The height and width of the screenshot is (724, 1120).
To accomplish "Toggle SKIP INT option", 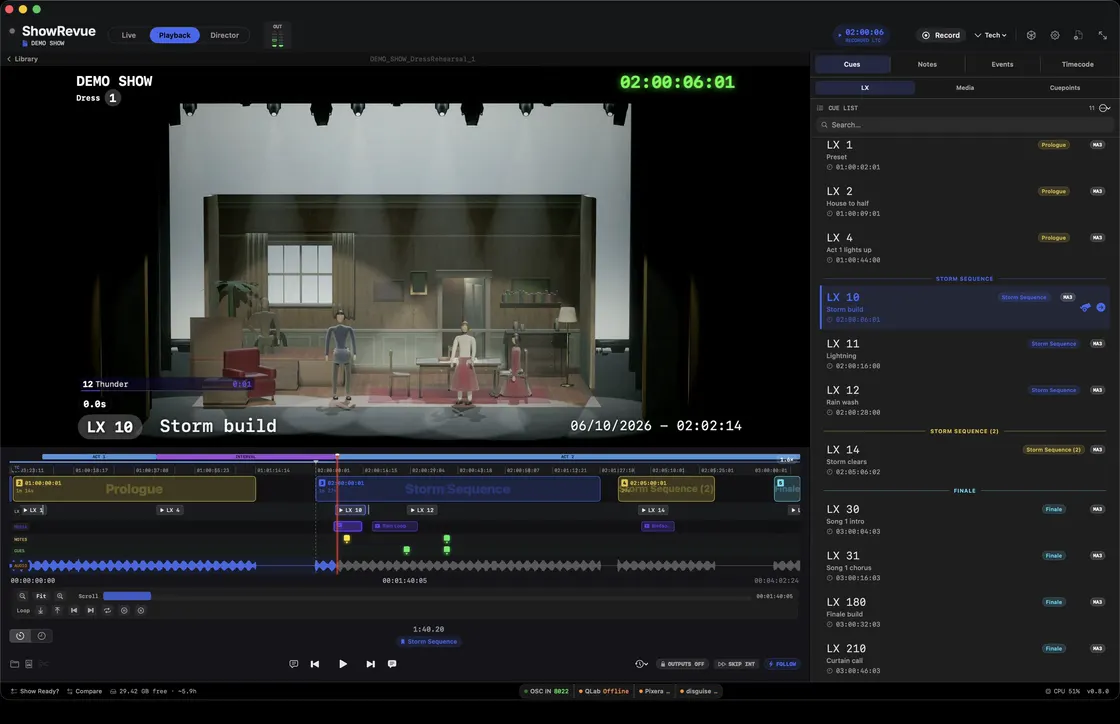I will pyautogui.click(x=736, y=664).
